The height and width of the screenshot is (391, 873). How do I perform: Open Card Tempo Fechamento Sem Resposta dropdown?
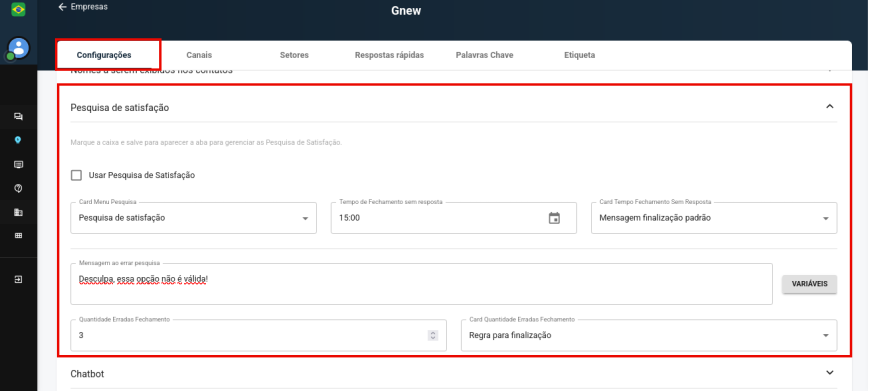click(x=714, y=218)
